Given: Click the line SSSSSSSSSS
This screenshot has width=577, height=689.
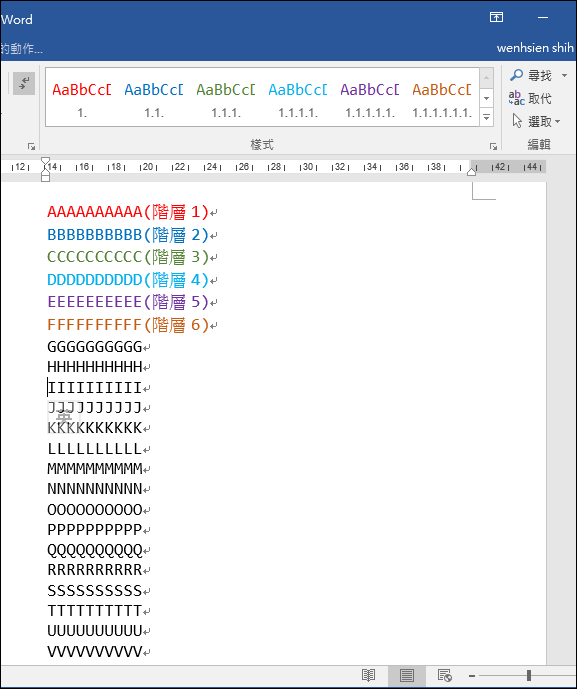Looking at the screenshot, I should pyautogui.click(x=95, y=591).
